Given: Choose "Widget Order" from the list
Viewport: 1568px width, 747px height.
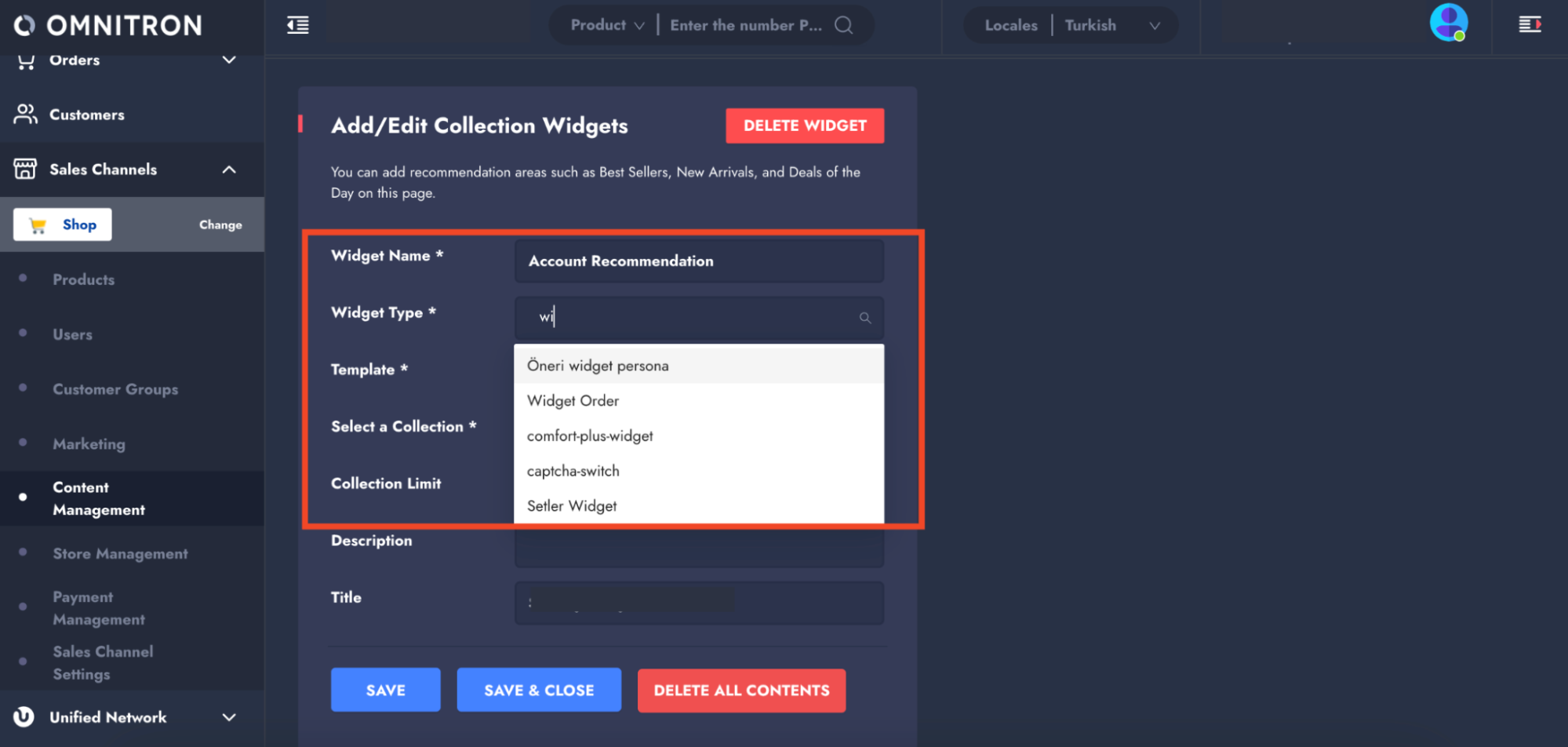Looking at the screenshot, I should 573,401.
